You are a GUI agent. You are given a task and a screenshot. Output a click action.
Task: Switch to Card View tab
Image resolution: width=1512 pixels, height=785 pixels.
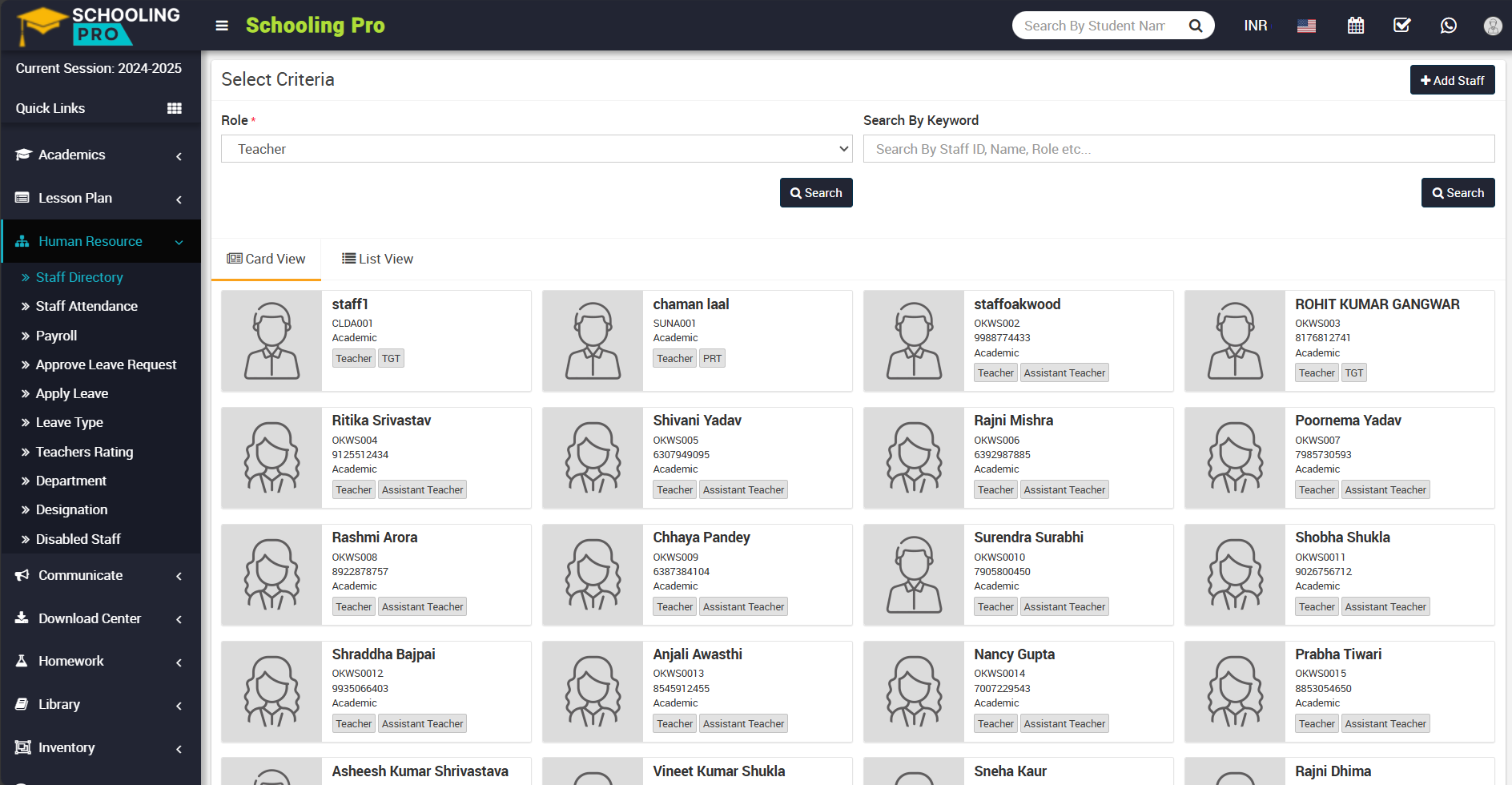pyautogui.click(x=266, y=259)
